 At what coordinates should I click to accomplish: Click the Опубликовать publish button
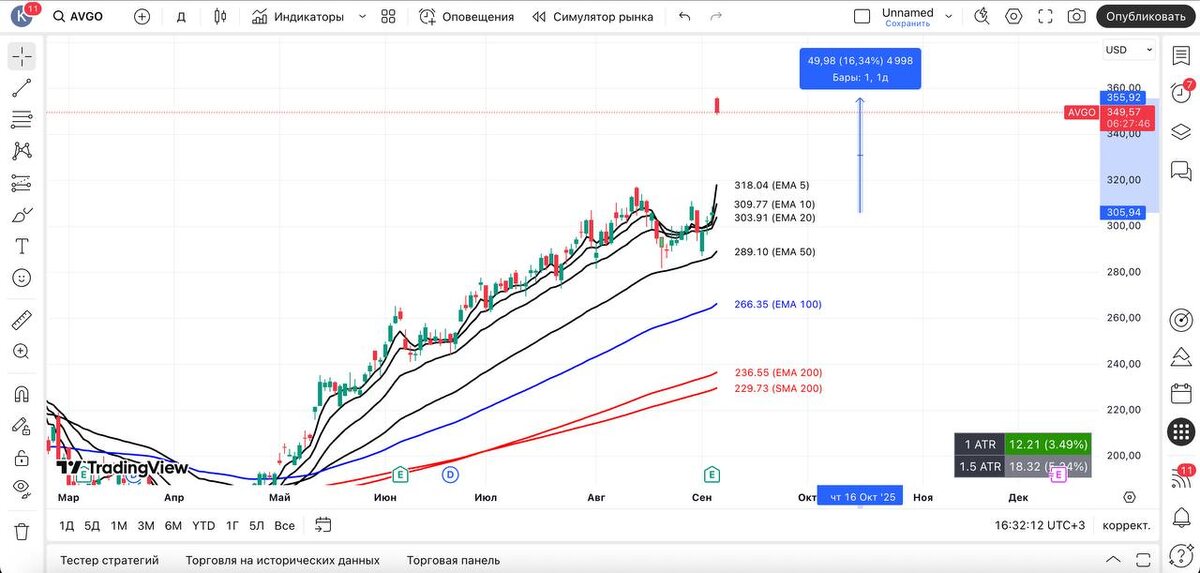[x=1145, y=16]
